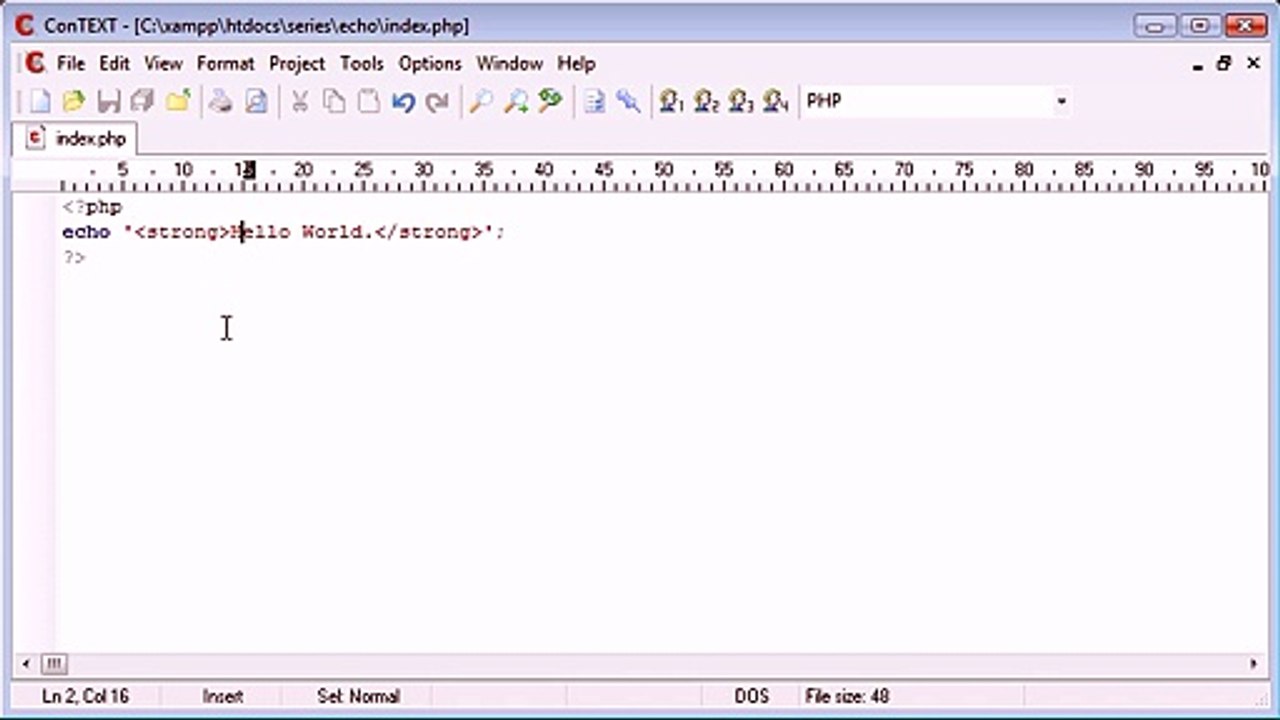The image size is (1280, 720).
Task: Run user command 2 icon
Action: [x=706, y=101]
